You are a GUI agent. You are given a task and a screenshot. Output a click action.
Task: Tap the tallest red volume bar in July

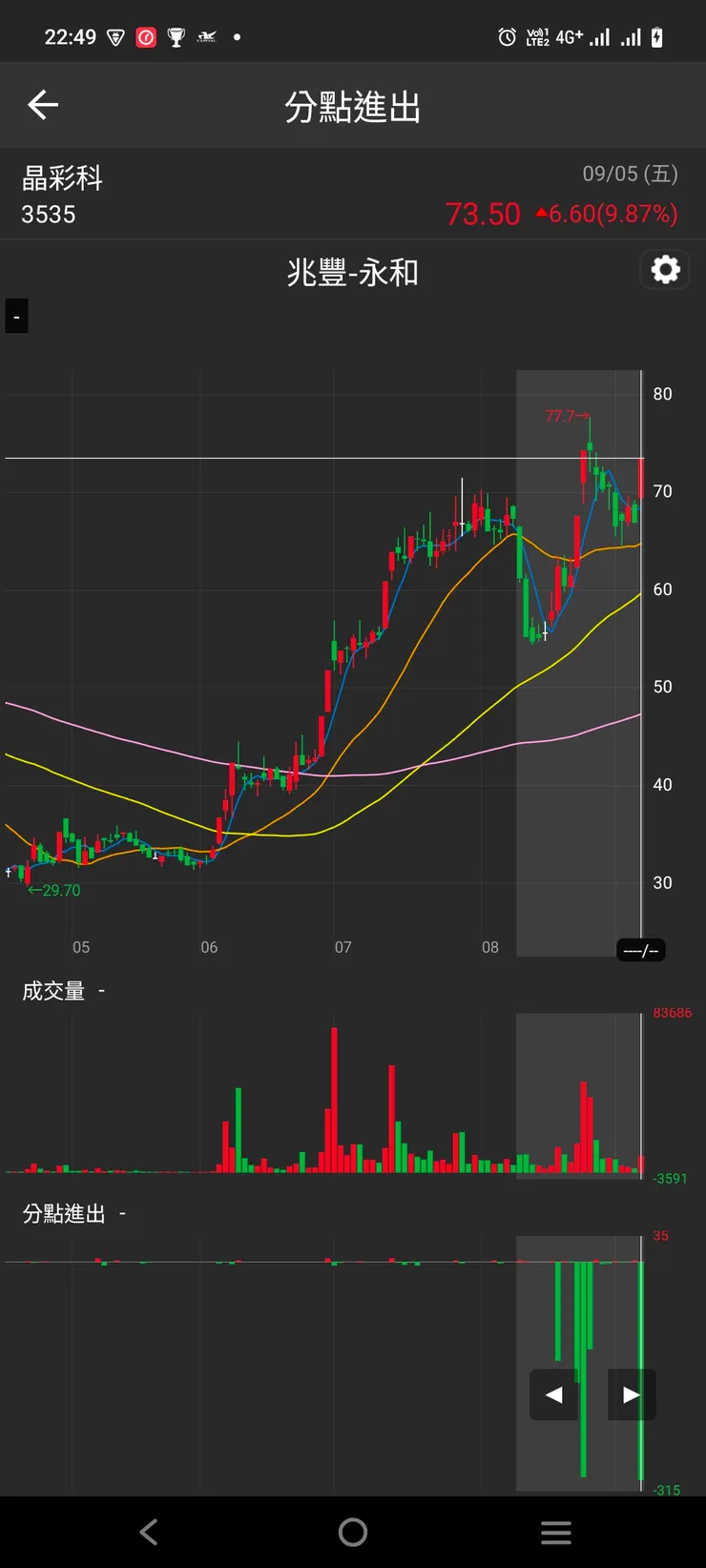[x=334, y=1100]
